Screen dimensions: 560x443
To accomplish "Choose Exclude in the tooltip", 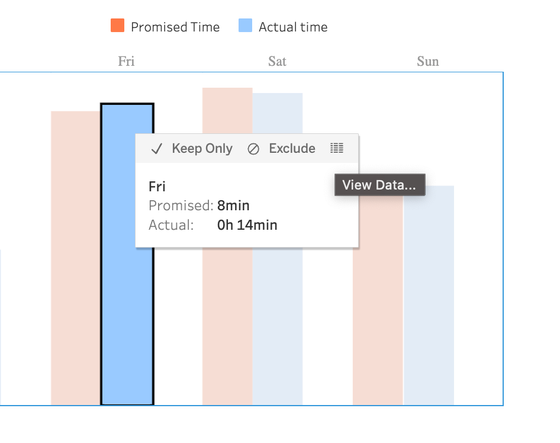I will click(x=292, y=148).
